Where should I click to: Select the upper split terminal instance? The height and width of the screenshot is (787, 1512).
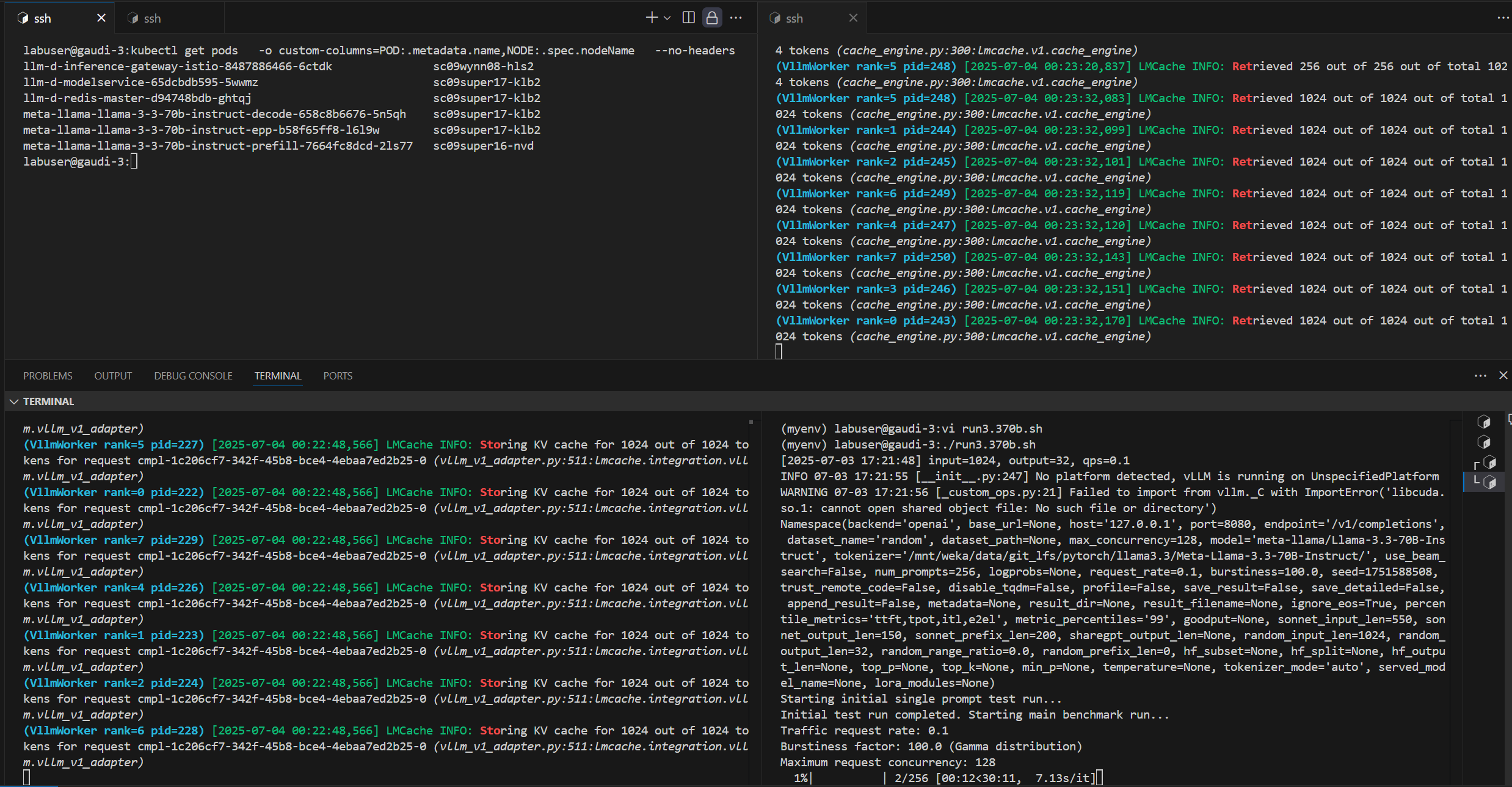coord(1489,462)
